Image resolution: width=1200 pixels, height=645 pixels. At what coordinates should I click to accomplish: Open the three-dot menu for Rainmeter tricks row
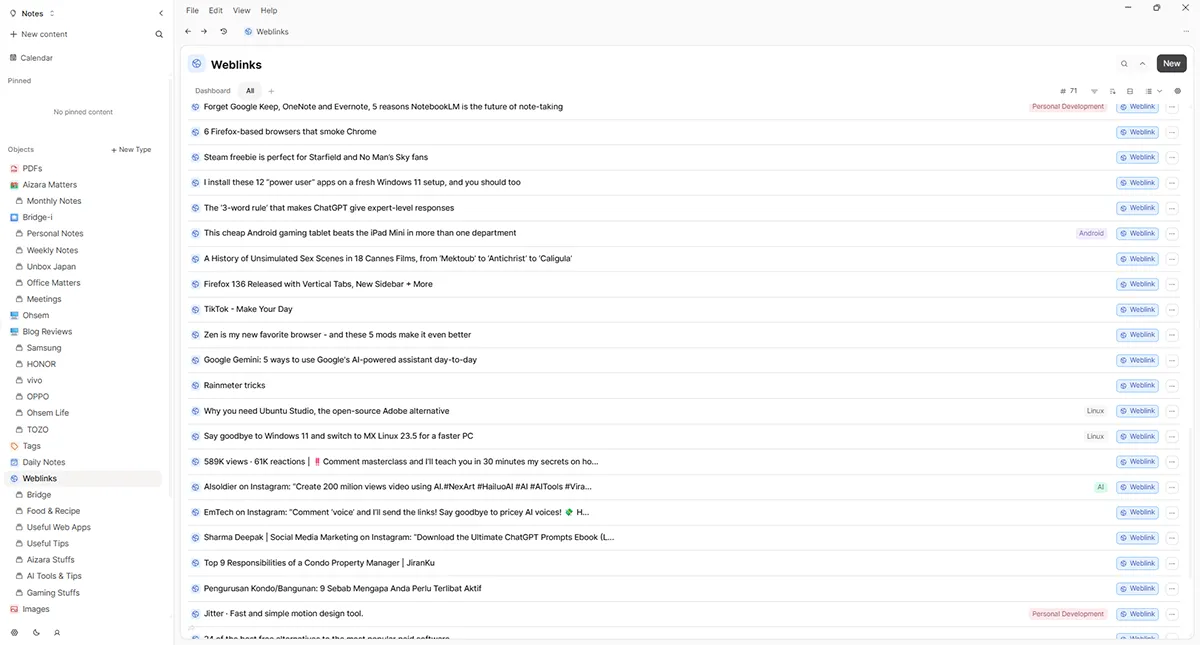[1172, 386]
